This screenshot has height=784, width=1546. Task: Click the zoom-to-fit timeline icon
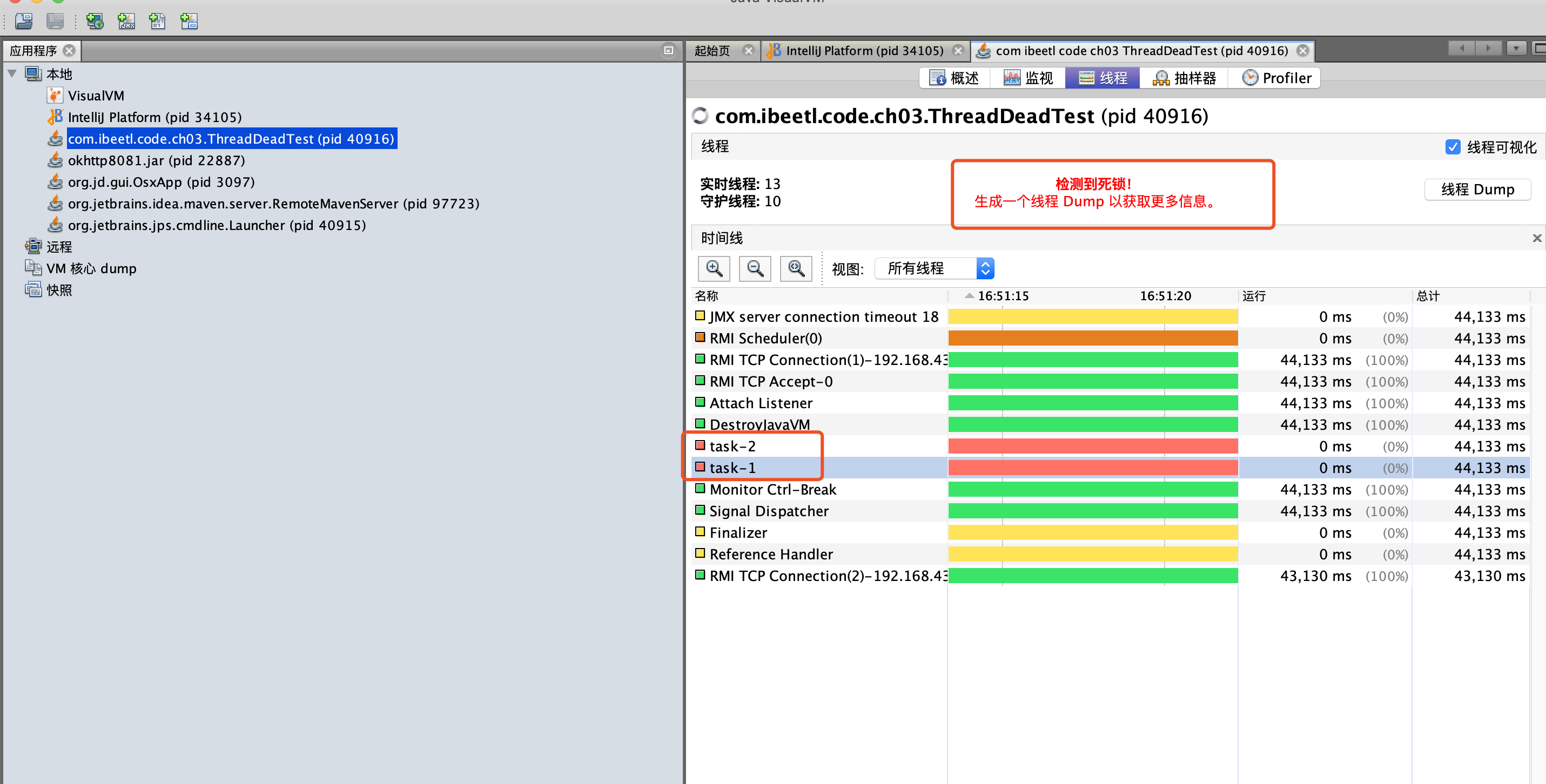pos(796,268)
